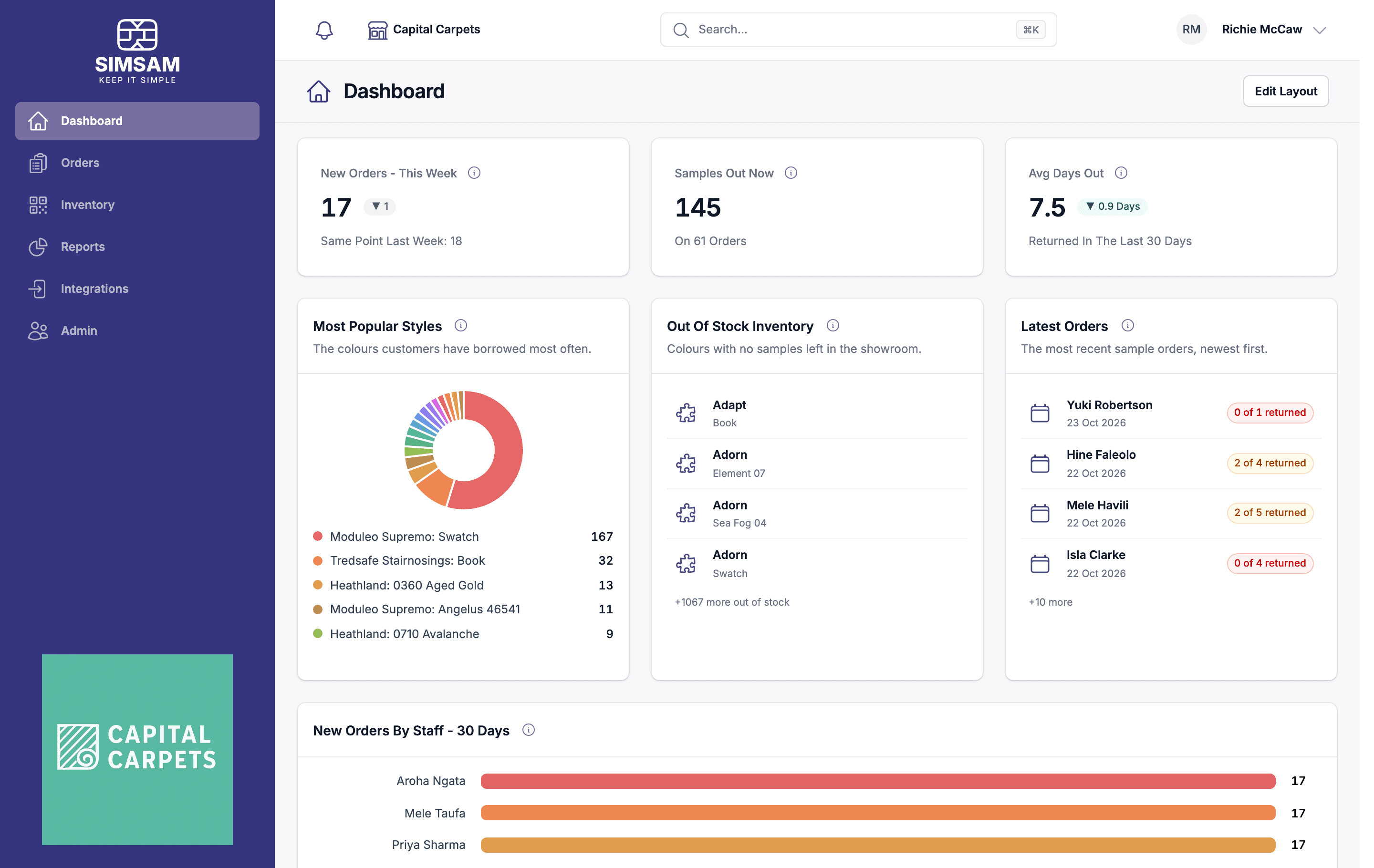Click Aroha Ngata's red bar
The width and height of the screenshot is (1374, 868).
click(x=877, y=781)
